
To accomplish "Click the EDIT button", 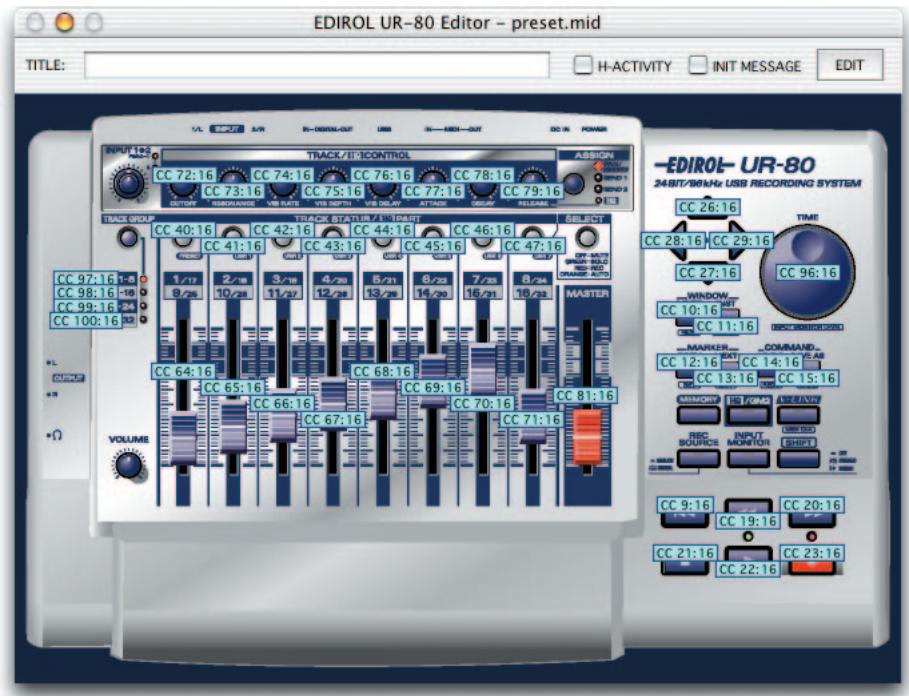I will click(x=849, y=65).
